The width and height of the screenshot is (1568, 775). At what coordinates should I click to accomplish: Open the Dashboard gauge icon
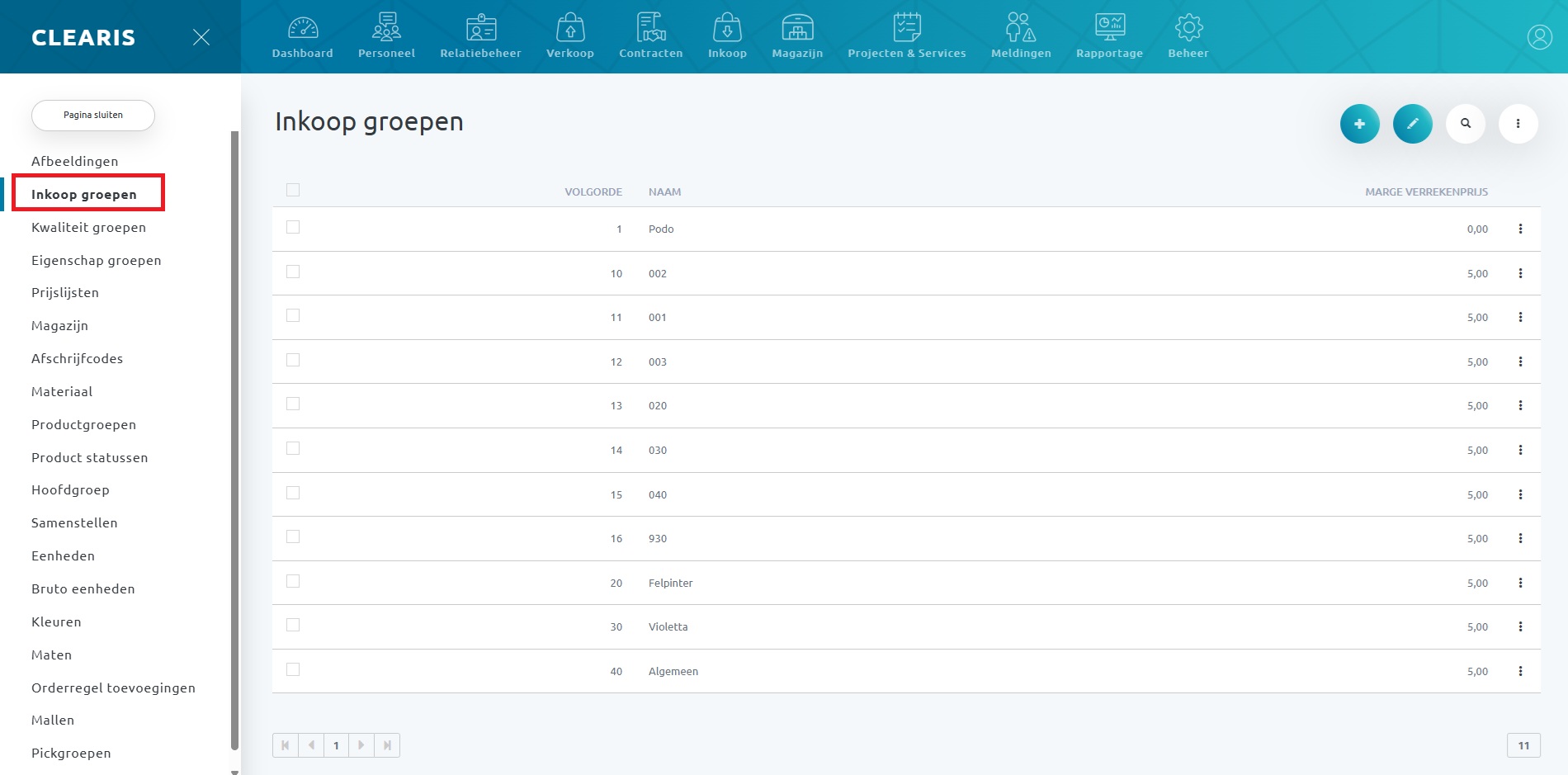pyautogui.click(x=303, y=28)
